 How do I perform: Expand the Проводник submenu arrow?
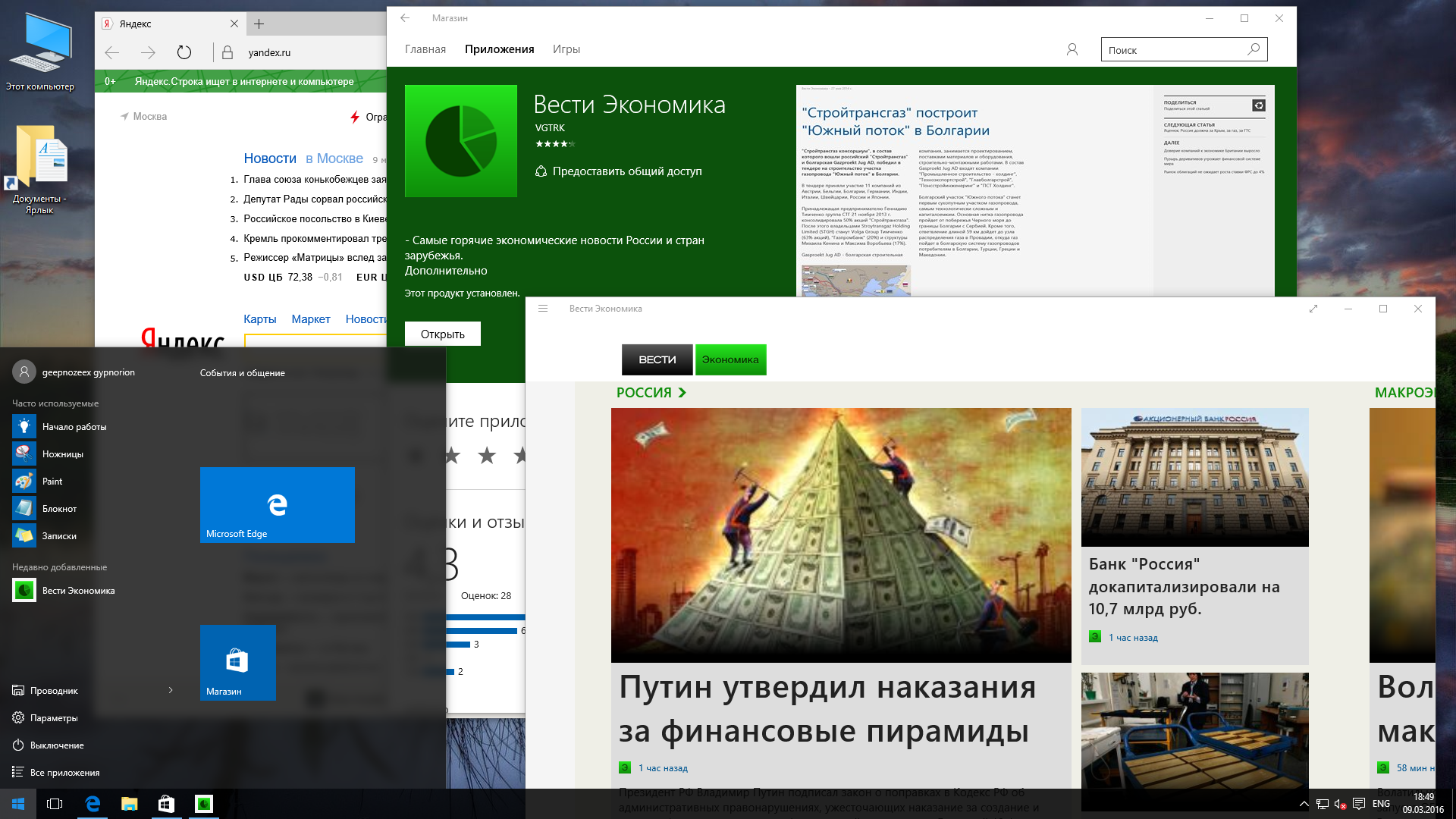tap(171, 690)
